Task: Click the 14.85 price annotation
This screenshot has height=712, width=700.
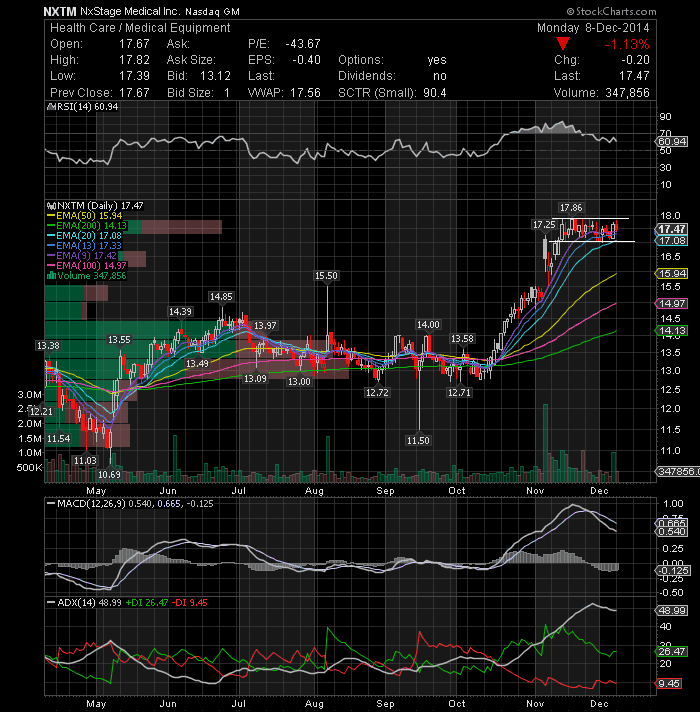Action: click(x=221, y=297)
